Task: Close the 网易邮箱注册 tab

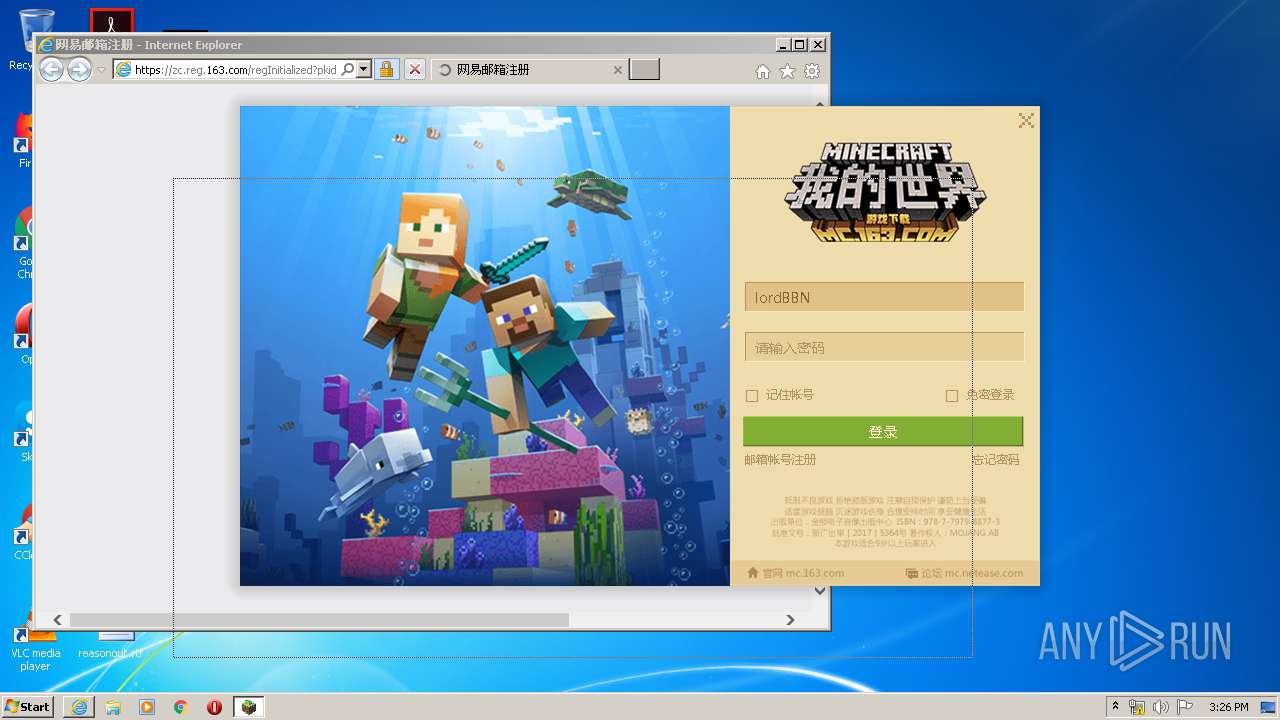Action: pos(617,70)
